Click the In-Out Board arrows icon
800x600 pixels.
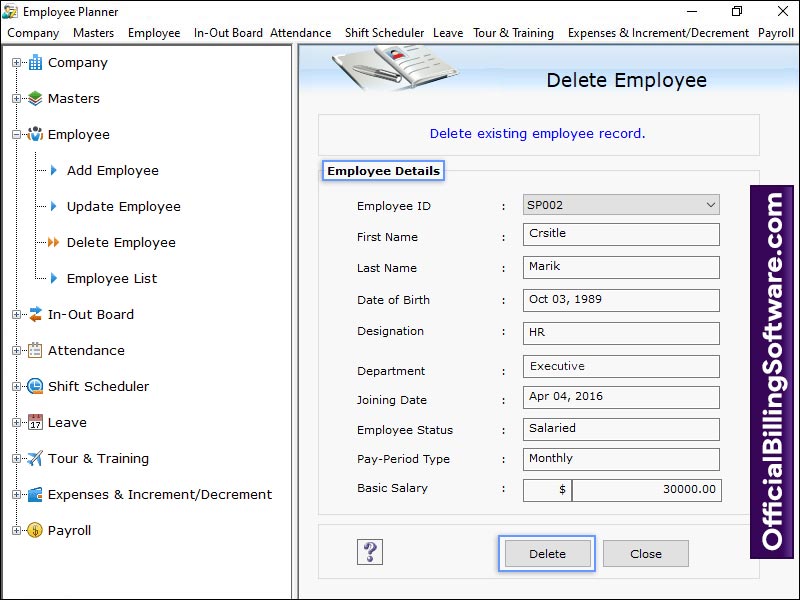pyautogui.click(x=35, y=315)
